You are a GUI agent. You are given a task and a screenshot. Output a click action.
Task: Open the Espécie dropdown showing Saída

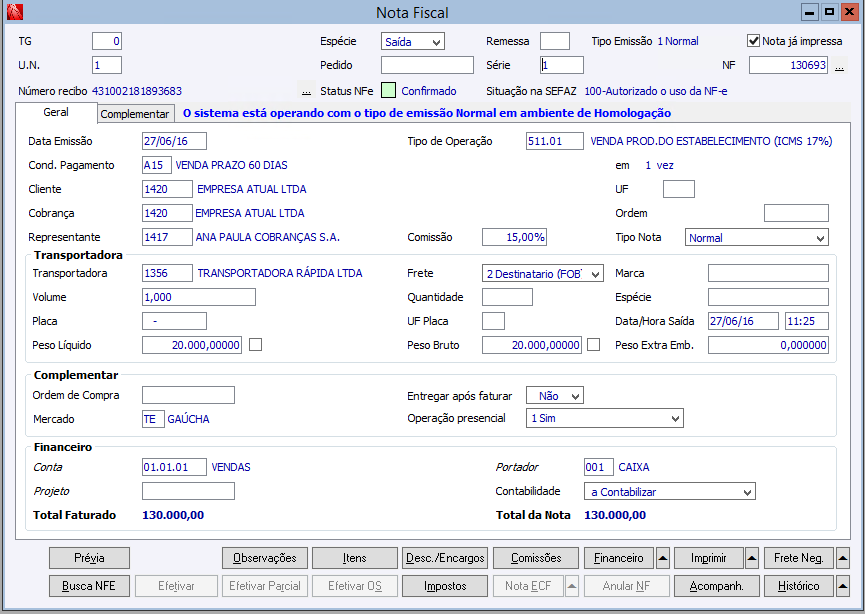tap(413, 42)
